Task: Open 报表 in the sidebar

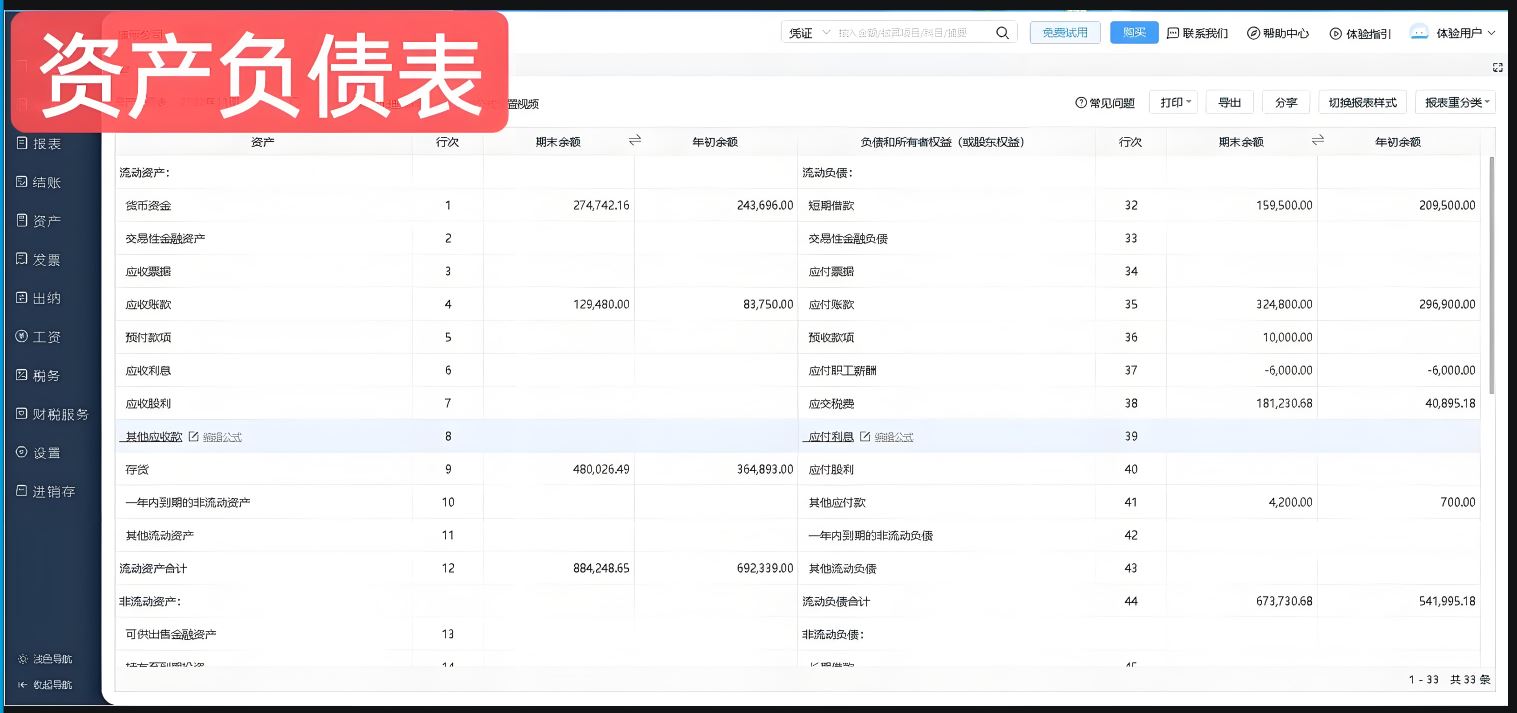Action: coord(39,144)
